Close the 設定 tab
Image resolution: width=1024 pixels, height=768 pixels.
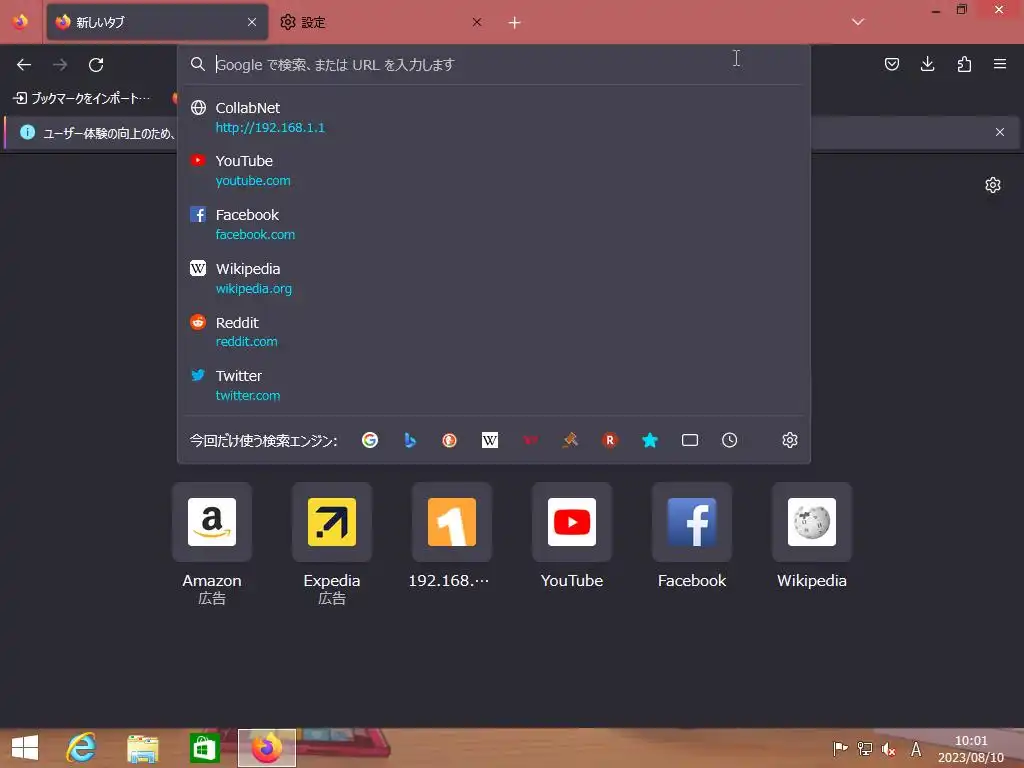(477, 22)
